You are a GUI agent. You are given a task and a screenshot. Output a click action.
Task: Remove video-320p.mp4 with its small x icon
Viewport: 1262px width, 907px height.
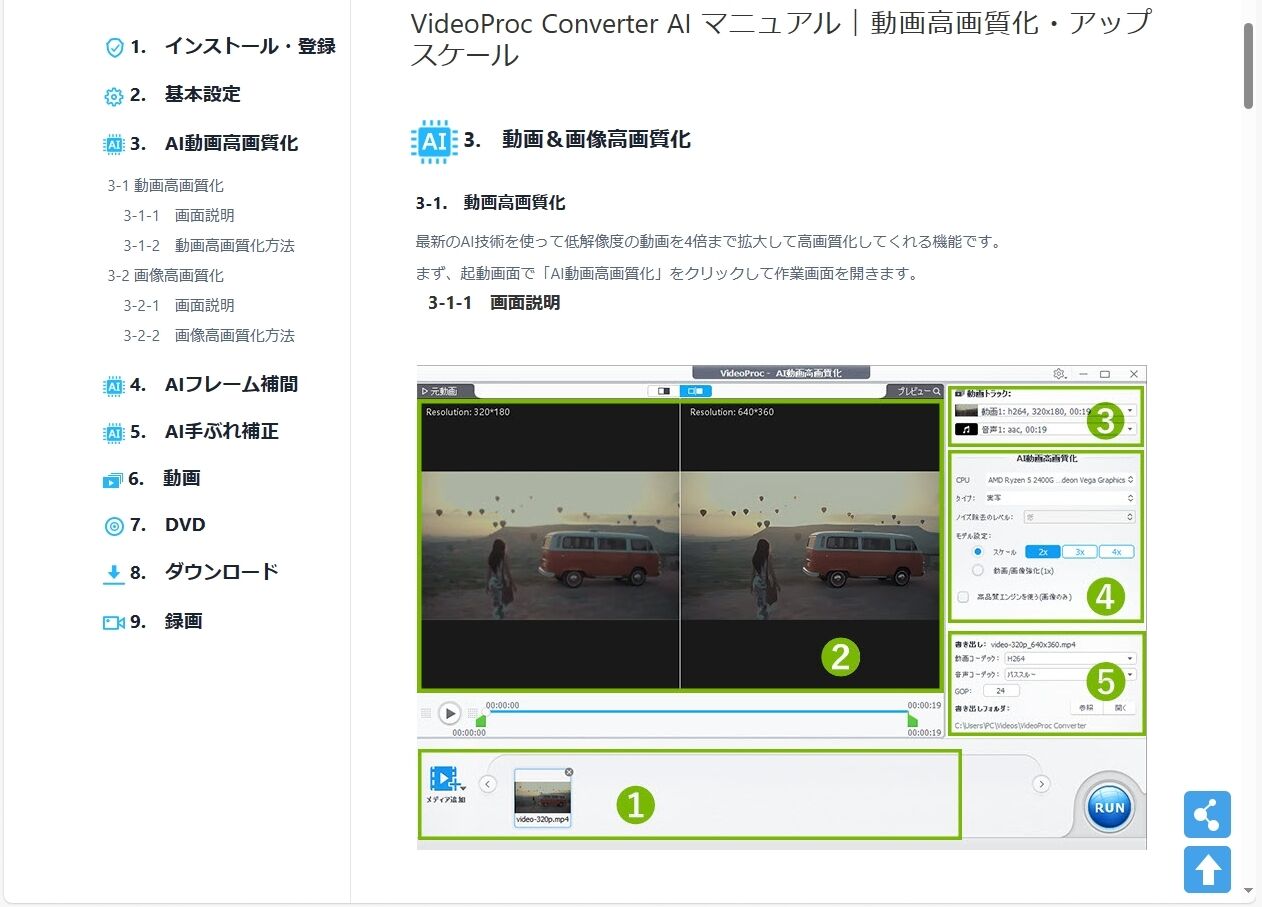click(x=569, y=772)
